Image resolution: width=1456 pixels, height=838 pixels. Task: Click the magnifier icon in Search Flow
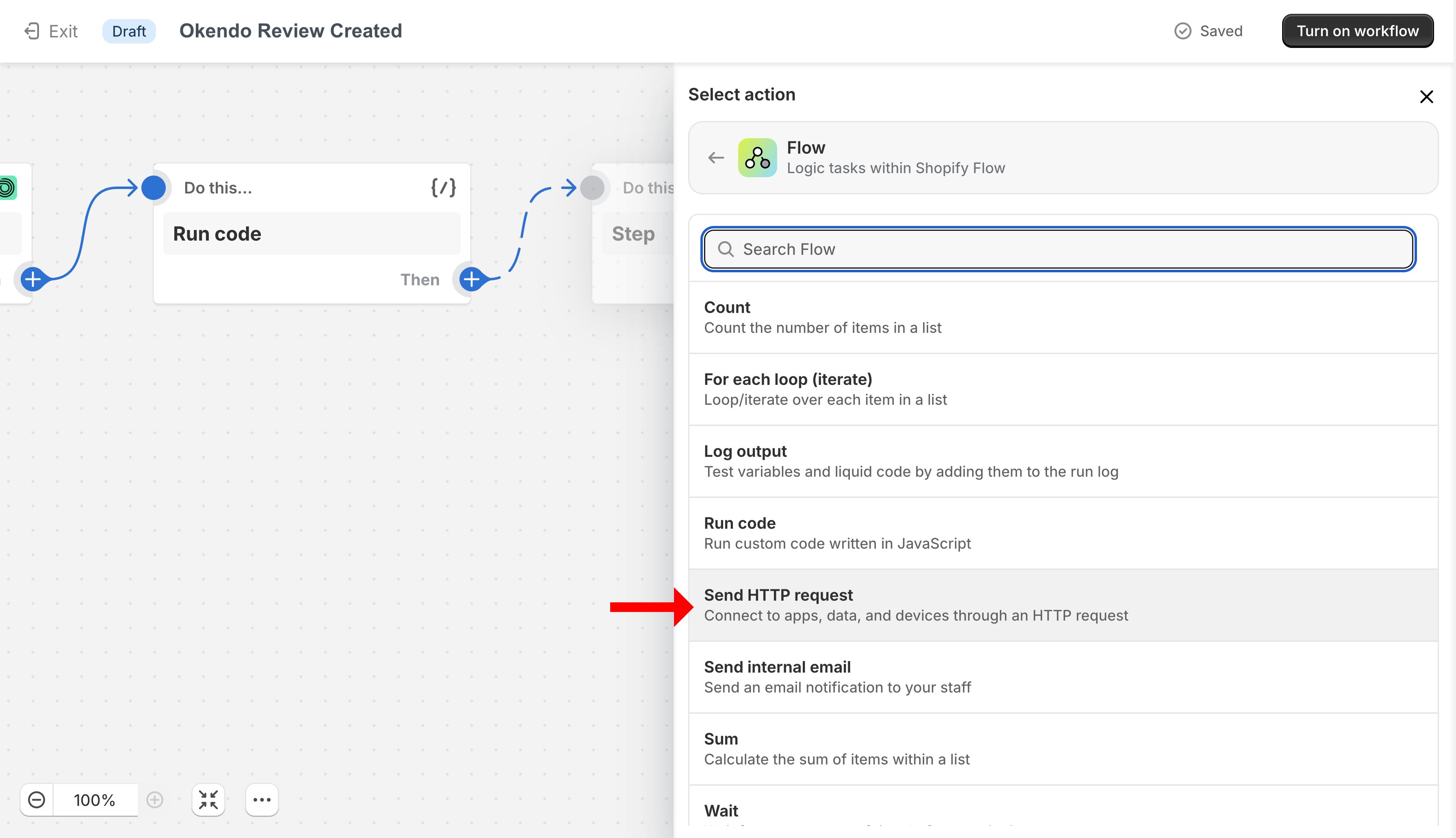[726, 249]
